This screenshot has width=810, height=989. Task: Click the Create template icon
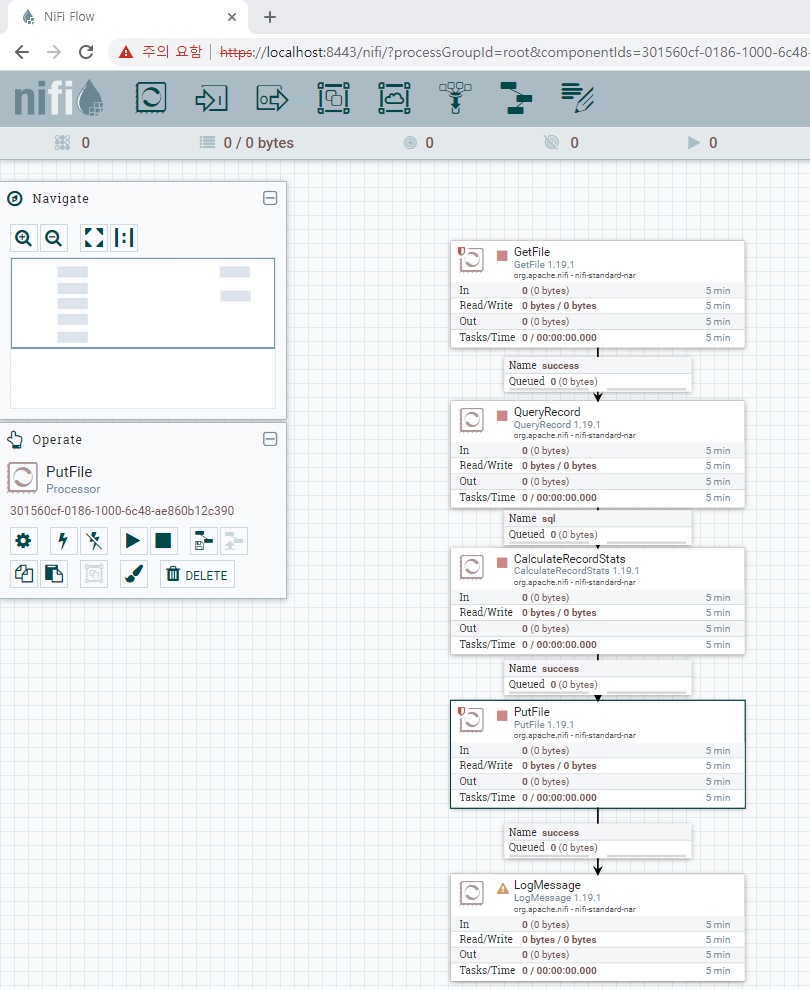[203, 541]
